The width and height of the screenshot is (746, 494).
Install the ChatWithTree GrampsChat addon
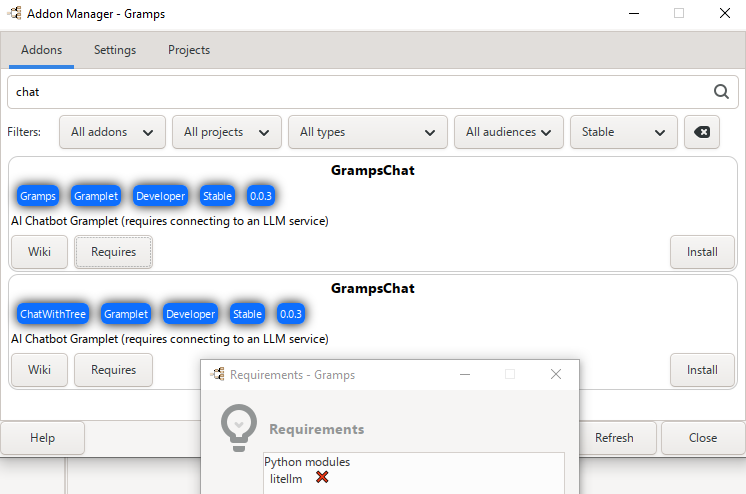[702, 370]
